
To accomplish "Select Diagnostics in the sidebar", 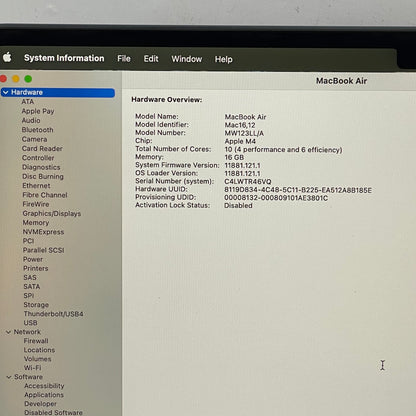I will (41, 167).
